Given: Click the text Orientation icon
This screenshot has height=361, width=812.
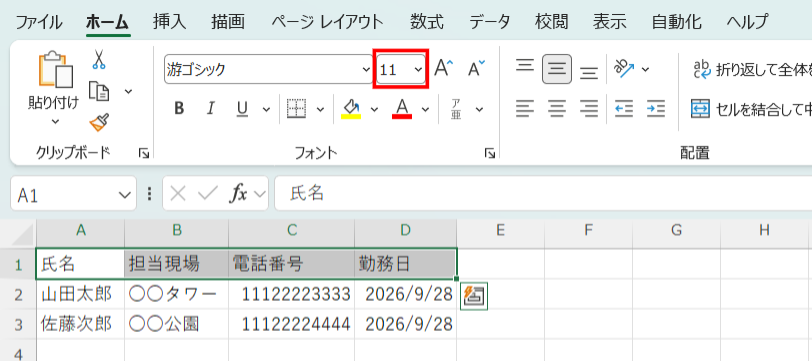Looking at the screenshot, I should click(623, 68).
